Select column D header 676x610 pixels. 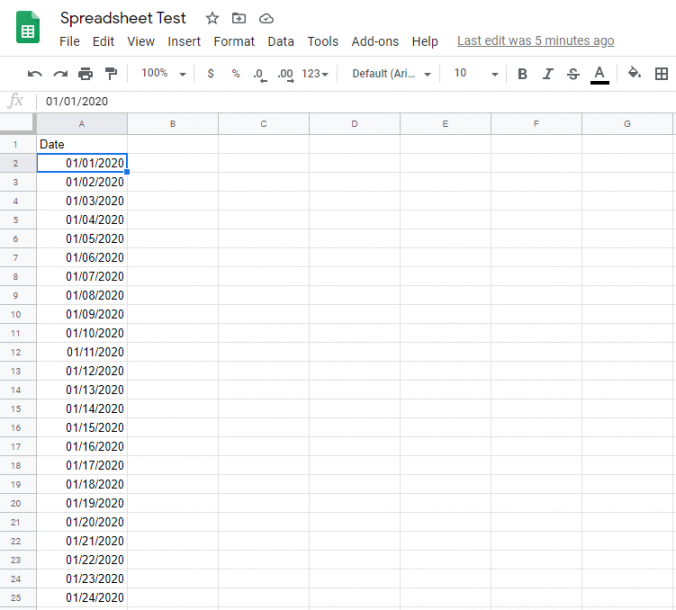coord(355,124)
